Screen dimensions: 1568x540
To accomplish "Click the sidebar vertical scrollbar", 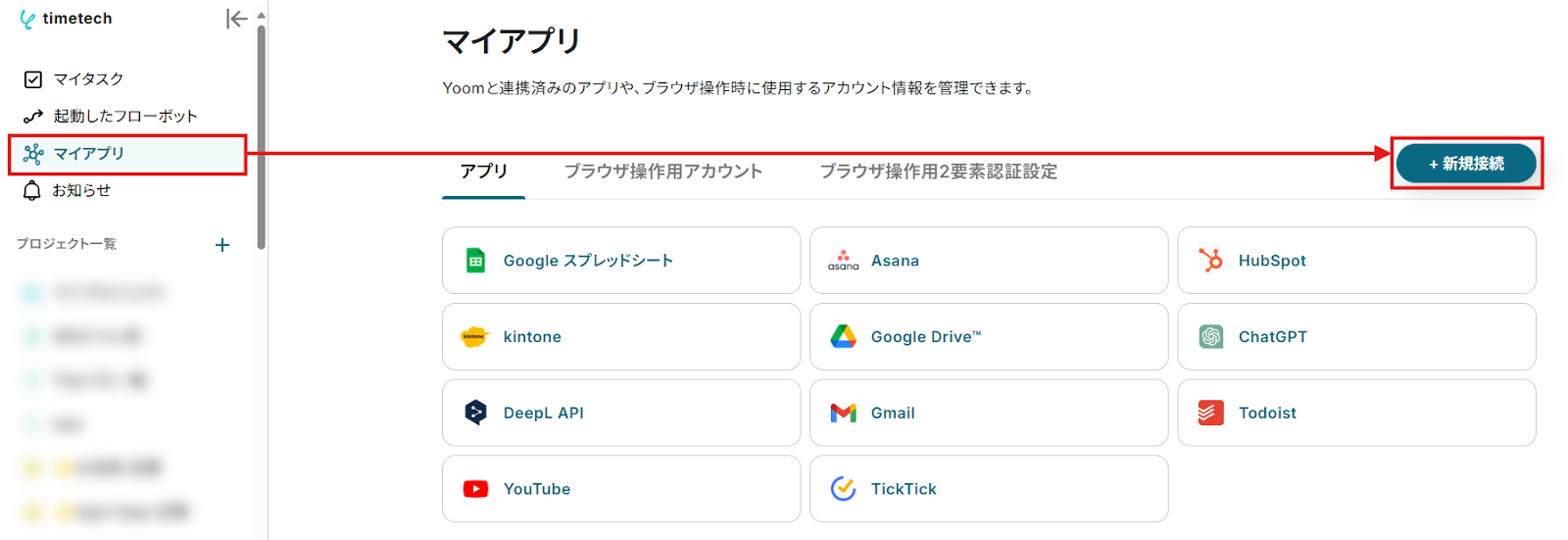I will pyautogui.click(x=262, y=137).
